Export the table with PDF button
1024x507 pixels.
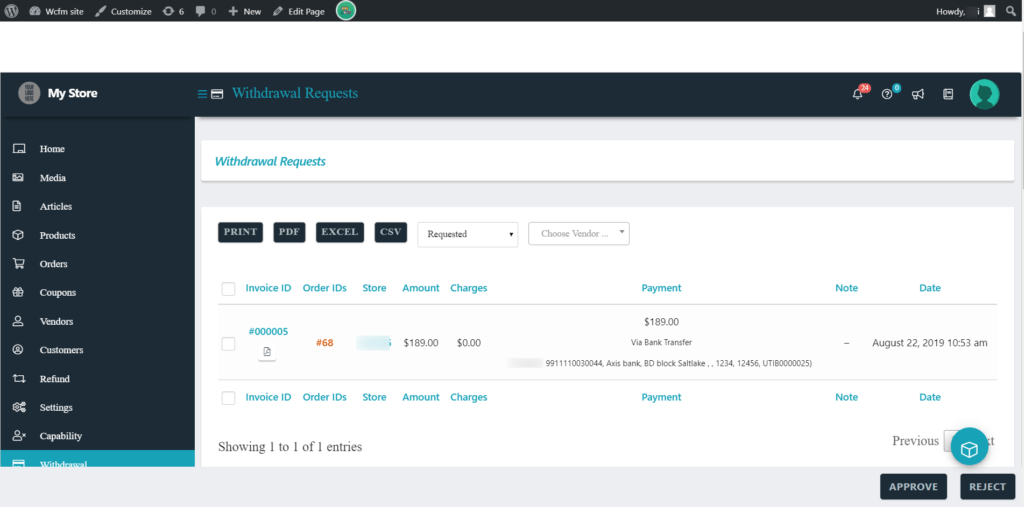tap(289, 233)
